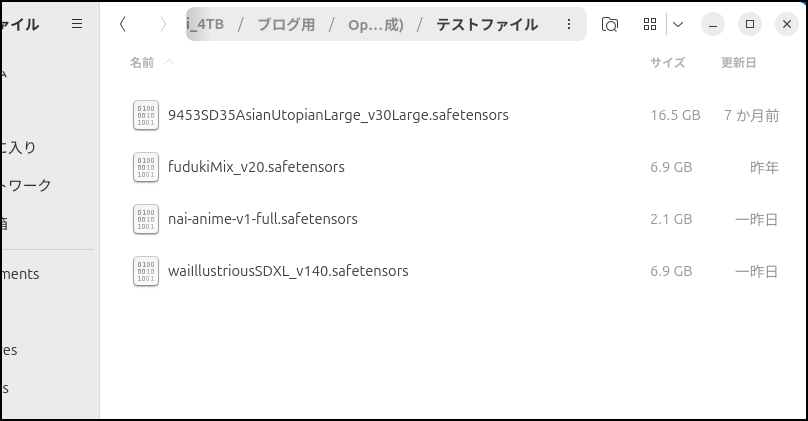
Task: Click the テストファイル breadcrumb
Action: 486,24
